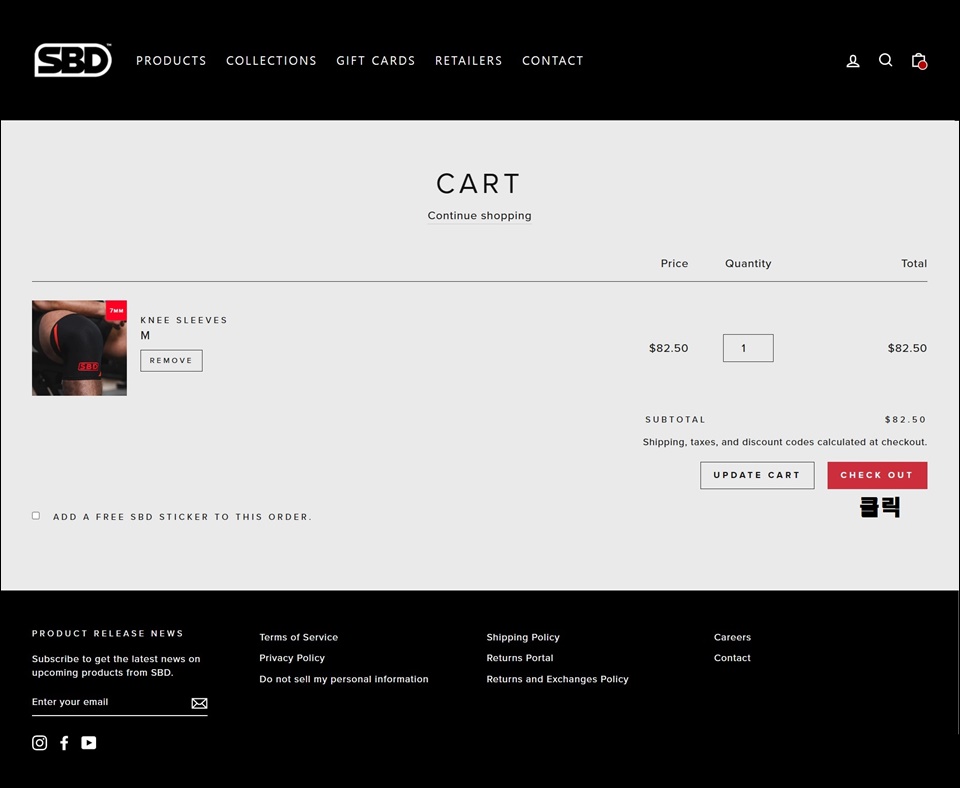The height and width of the screenshot is (788, 960).
Task: Open Returns Portal footer link
Action: coord(520,658)
